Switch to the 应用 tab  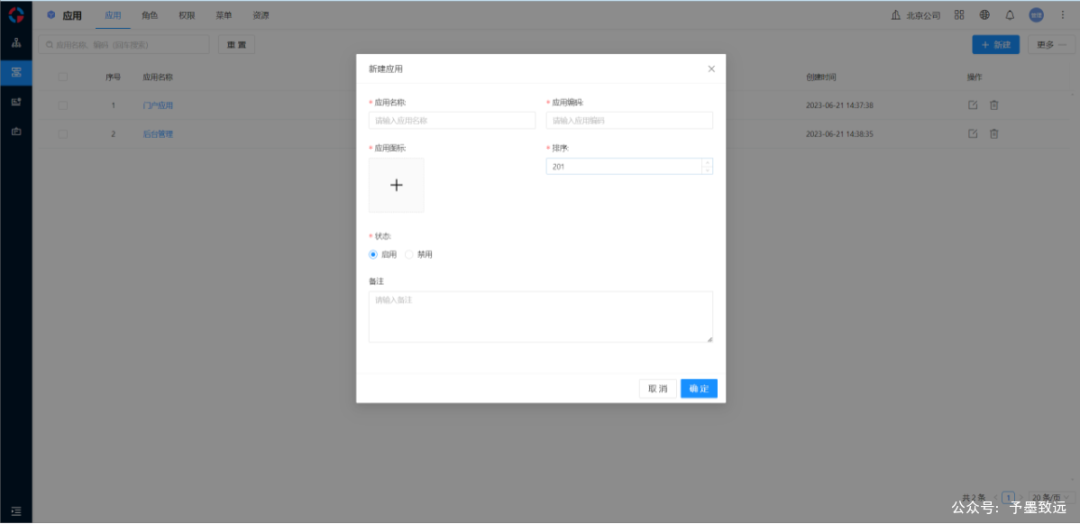pyautogui.click(x=113, y=15)
